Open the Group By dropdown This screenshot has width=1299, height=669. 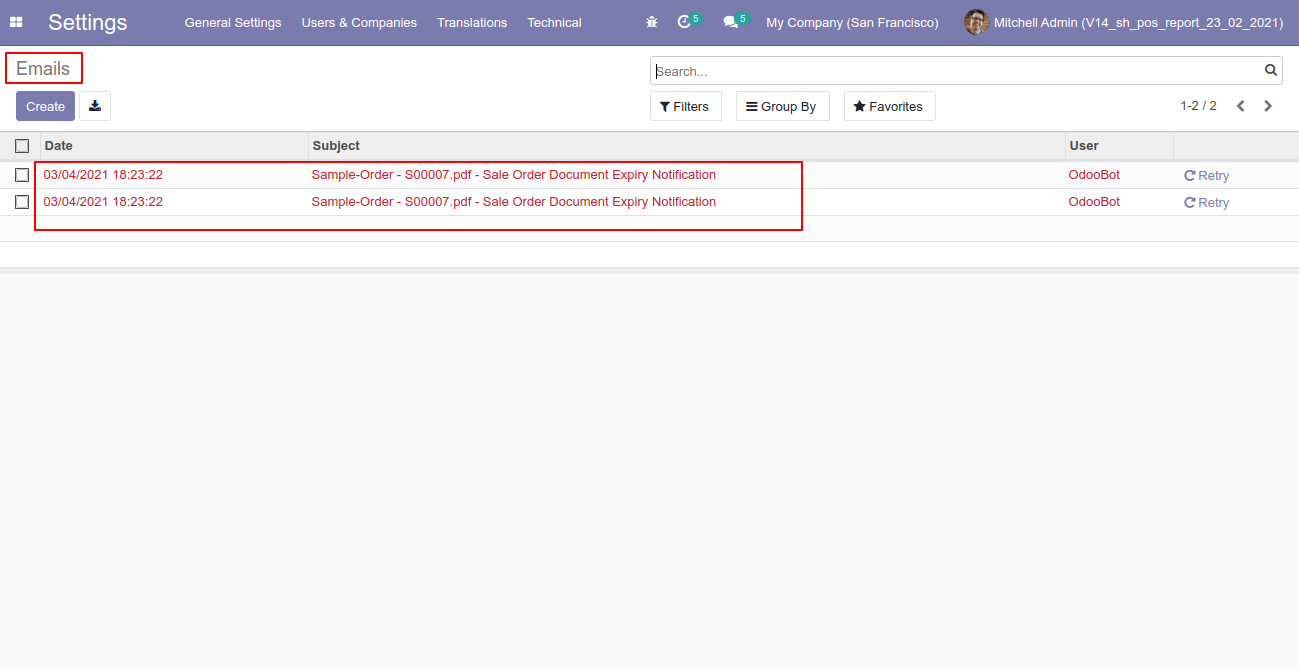click(x=782, y=106)
